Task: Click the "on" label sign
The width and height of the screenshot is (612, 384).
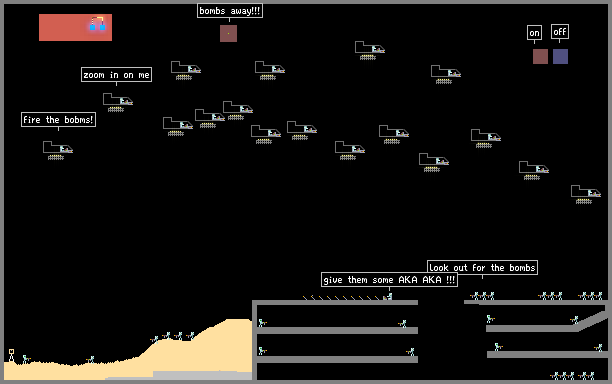Action: [534, 33]
